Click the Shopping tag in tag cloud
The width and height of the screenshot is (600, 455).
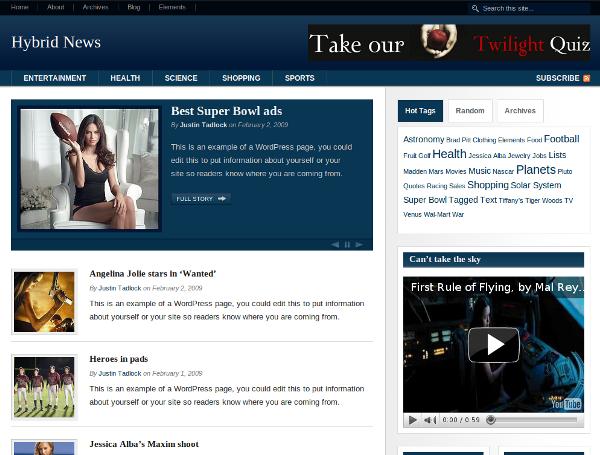[488, 185]
